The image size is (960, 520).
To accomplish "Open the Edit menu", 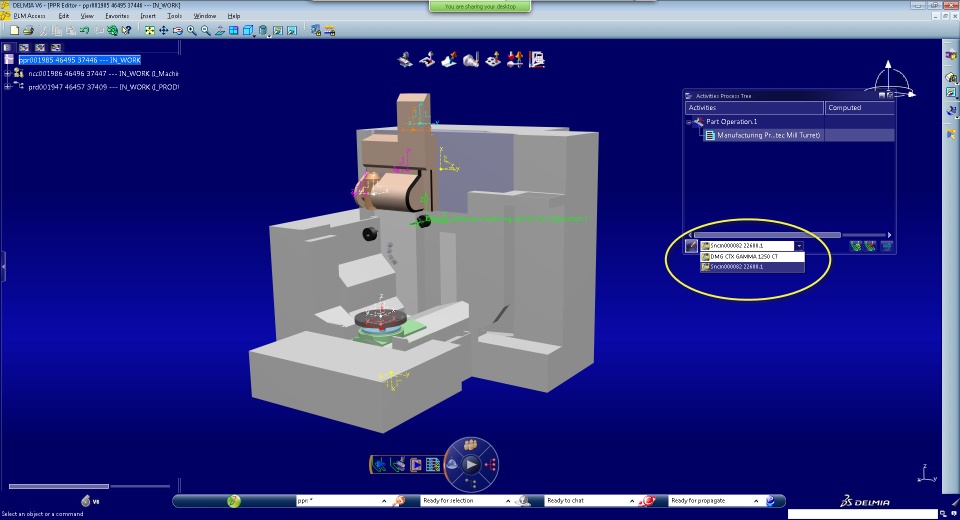I will [x=64, y=16].
